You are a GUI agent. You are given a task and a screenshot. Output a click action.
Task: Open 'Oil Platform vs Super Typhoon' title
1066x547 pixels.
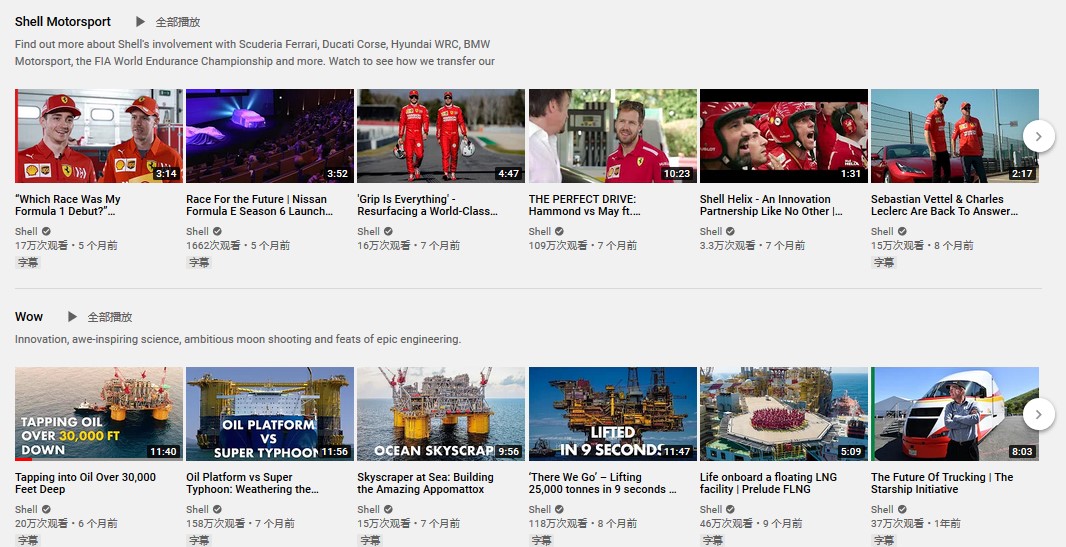point(252,483)
